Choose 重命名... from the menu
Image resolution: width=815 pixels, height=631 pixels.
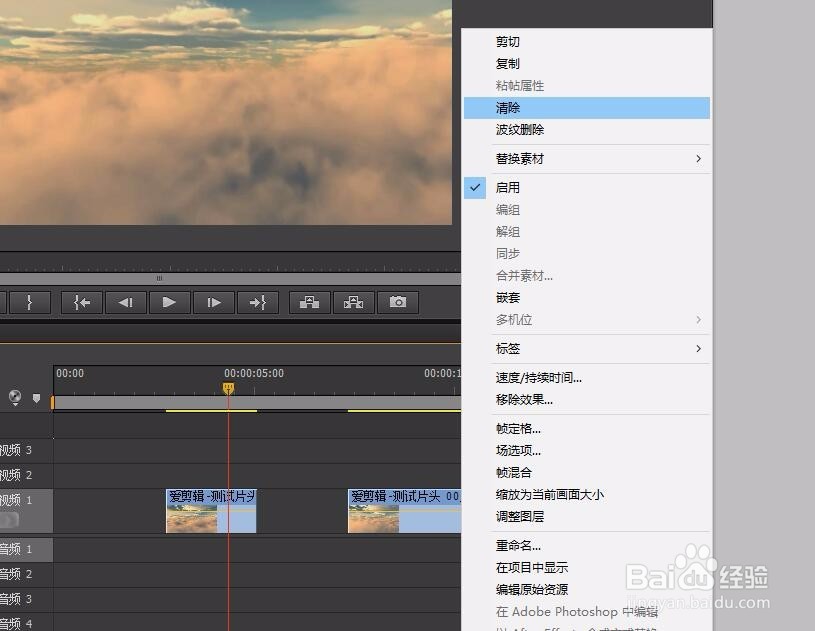[587, 545]
